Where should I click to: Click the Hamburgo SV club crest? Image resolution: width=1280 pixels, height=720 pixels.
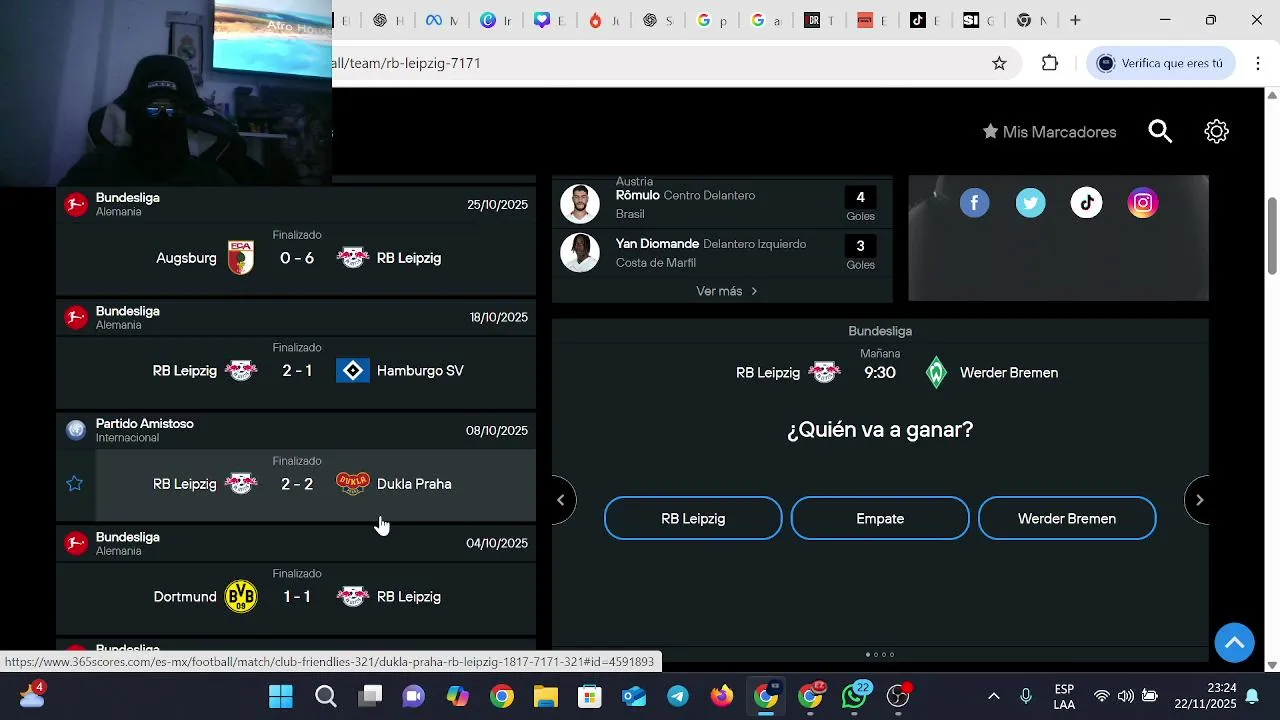click(x=353, y=371)
